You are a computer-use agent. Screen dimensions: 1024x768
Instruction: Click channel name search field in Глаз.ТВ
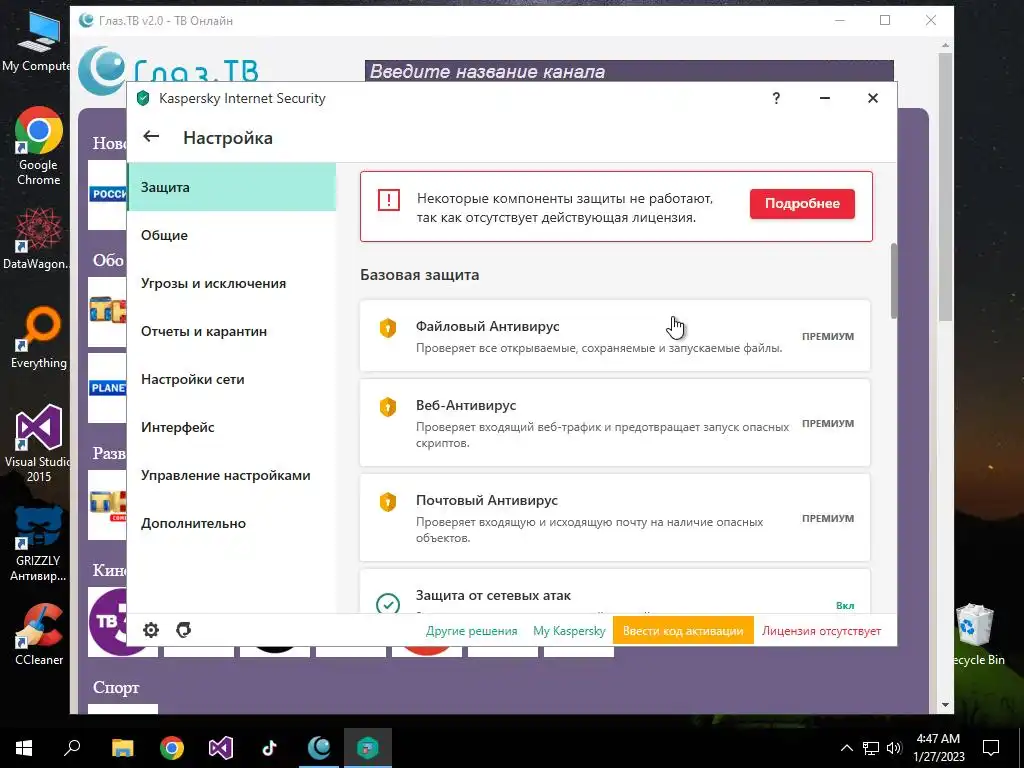(629, 71)
